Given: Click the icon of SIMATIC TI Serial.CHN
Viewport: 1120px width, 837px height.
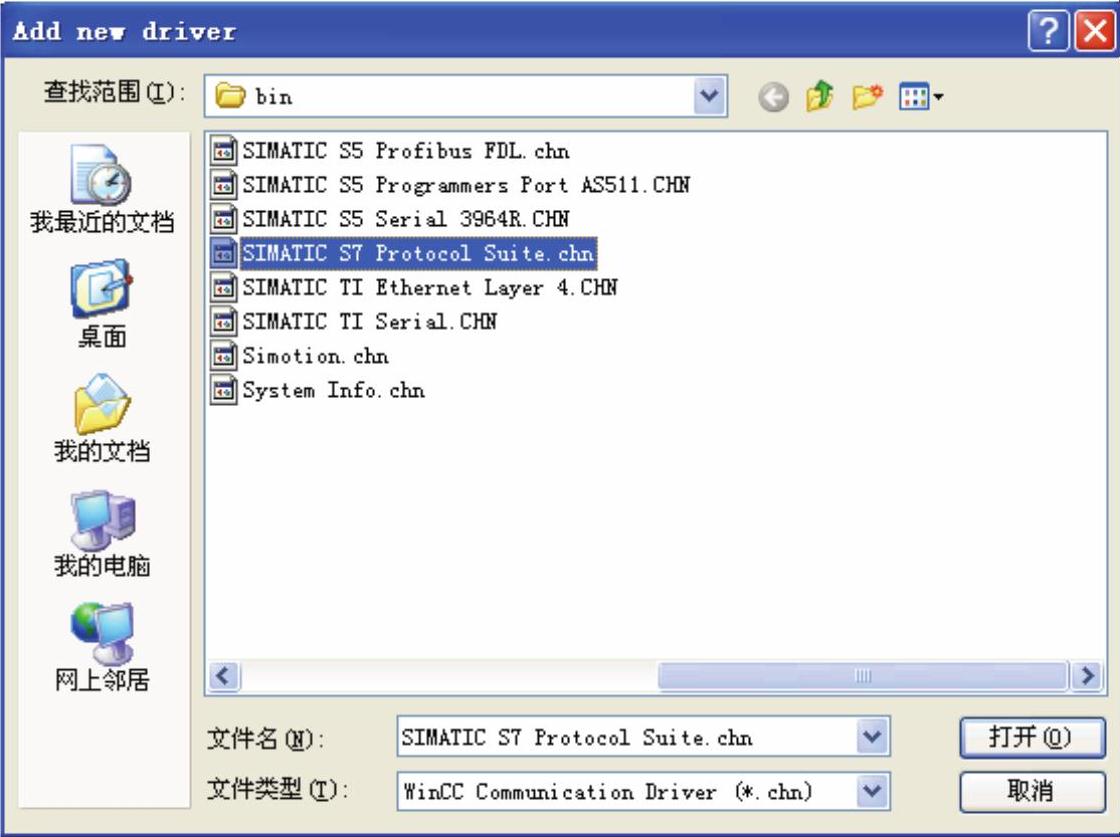Looking at the screenshot, I should click(224, 321).
